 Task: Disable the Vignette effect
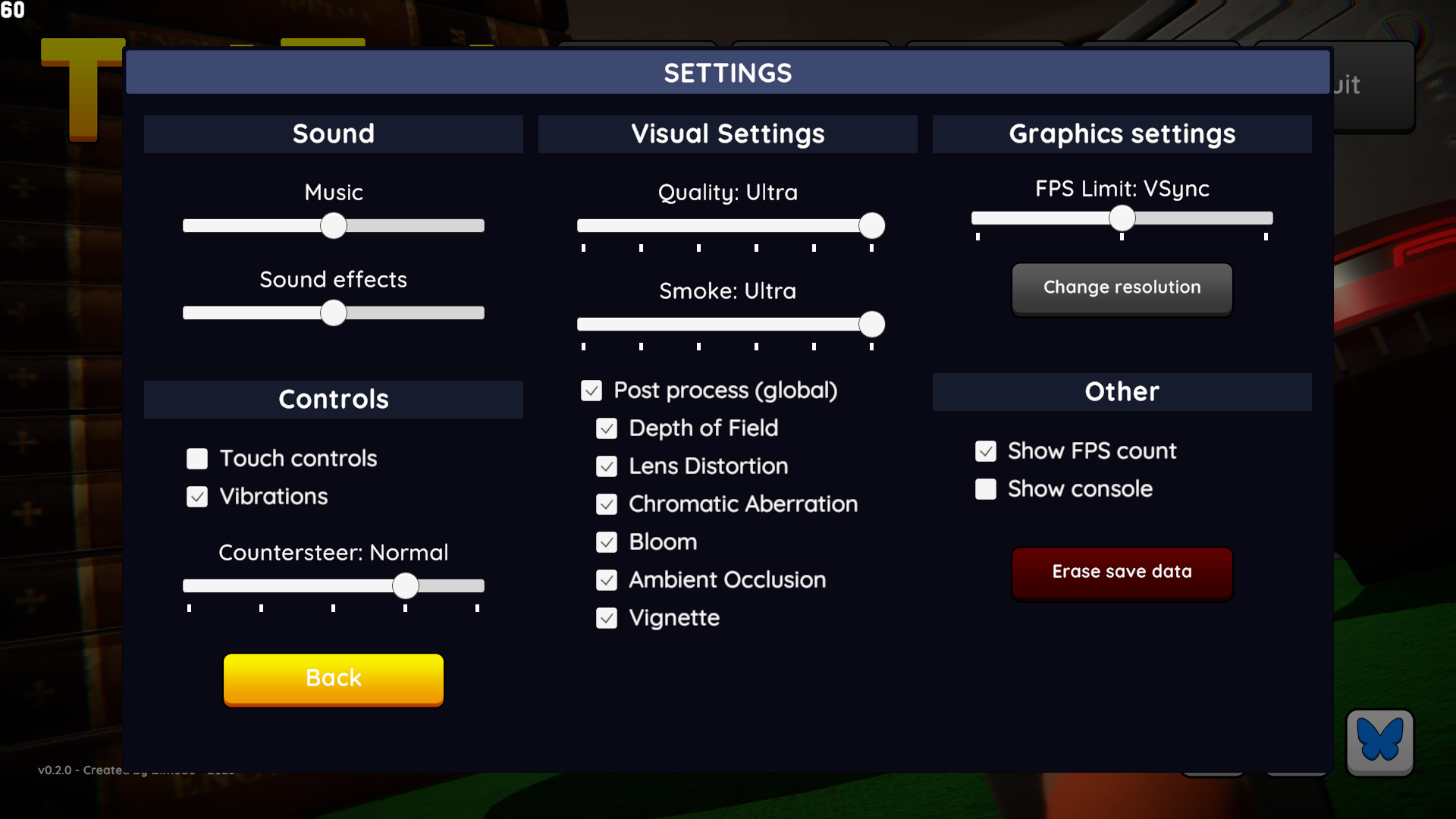point(607,618)
